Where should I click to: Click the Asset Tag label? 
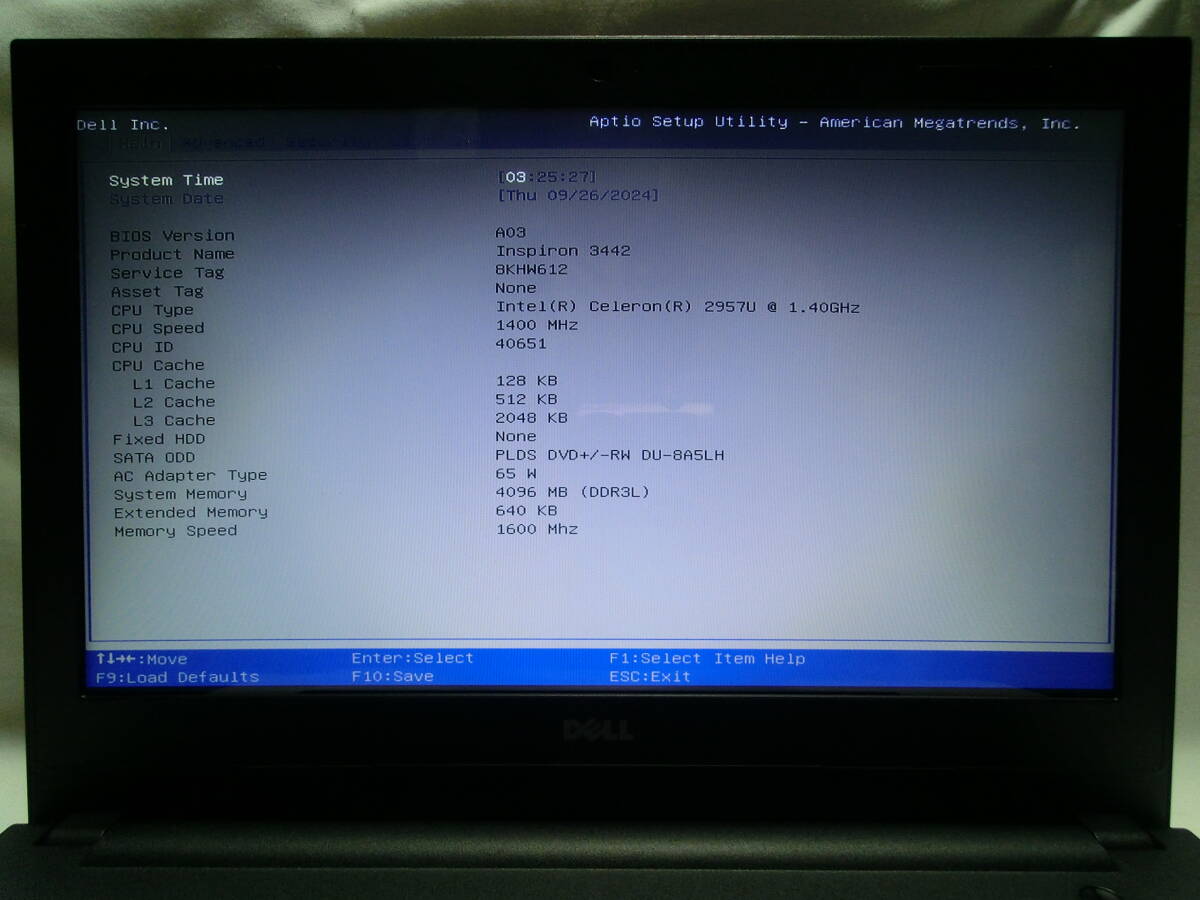click(x=157, y=291)
